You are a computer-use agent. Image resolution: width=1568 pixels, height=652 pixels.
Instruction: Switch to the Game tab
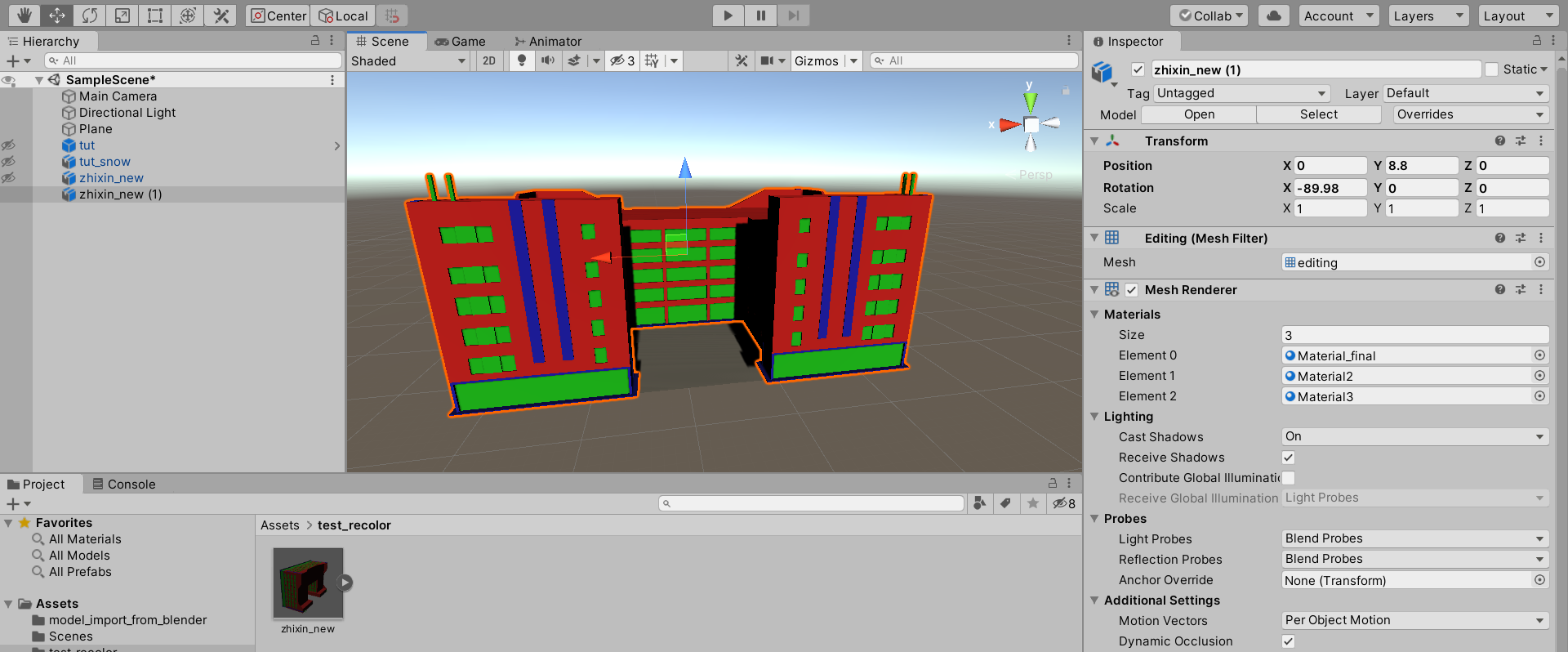[461, 41]
